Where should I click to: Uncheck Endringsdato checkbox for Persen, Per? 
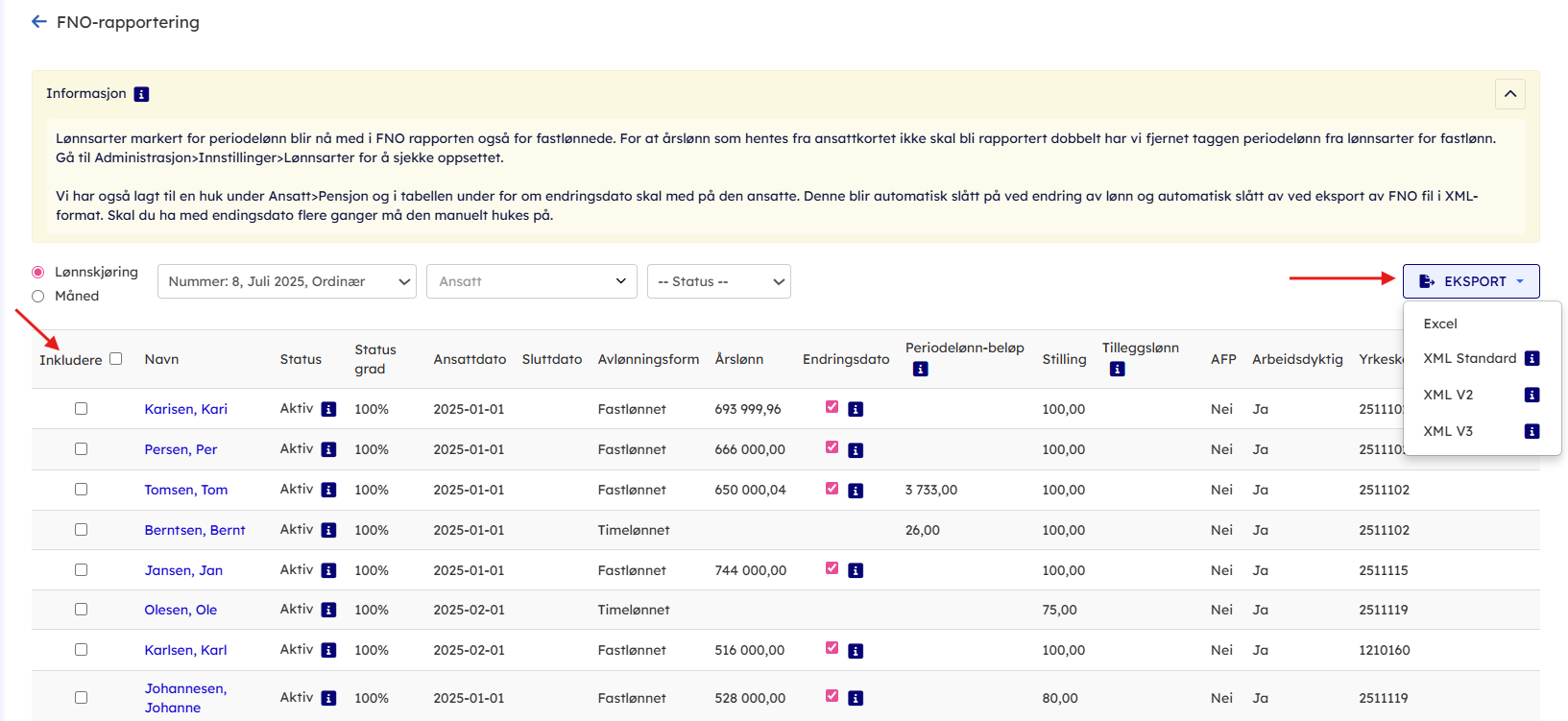point(832,447)
